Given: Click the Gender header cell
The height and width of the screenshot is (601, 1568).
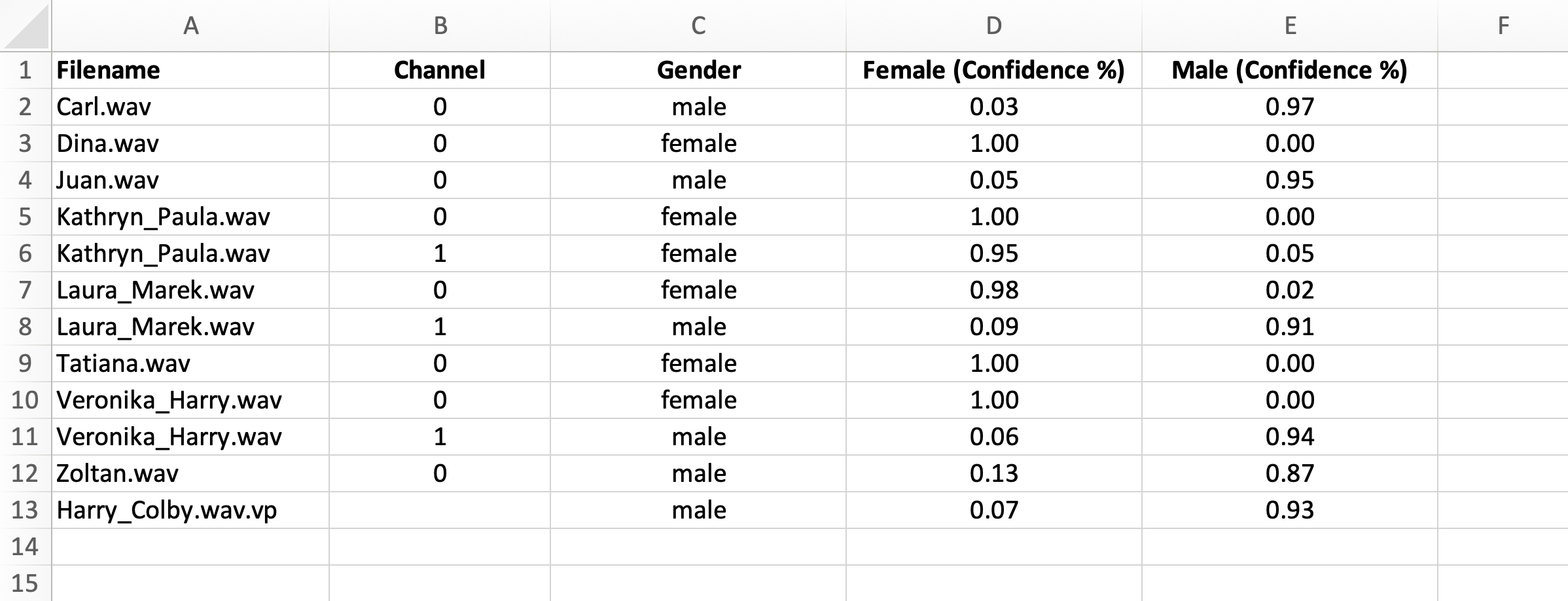Looking at the screenshot, I should pyautogui.click(x=698, y=70).
